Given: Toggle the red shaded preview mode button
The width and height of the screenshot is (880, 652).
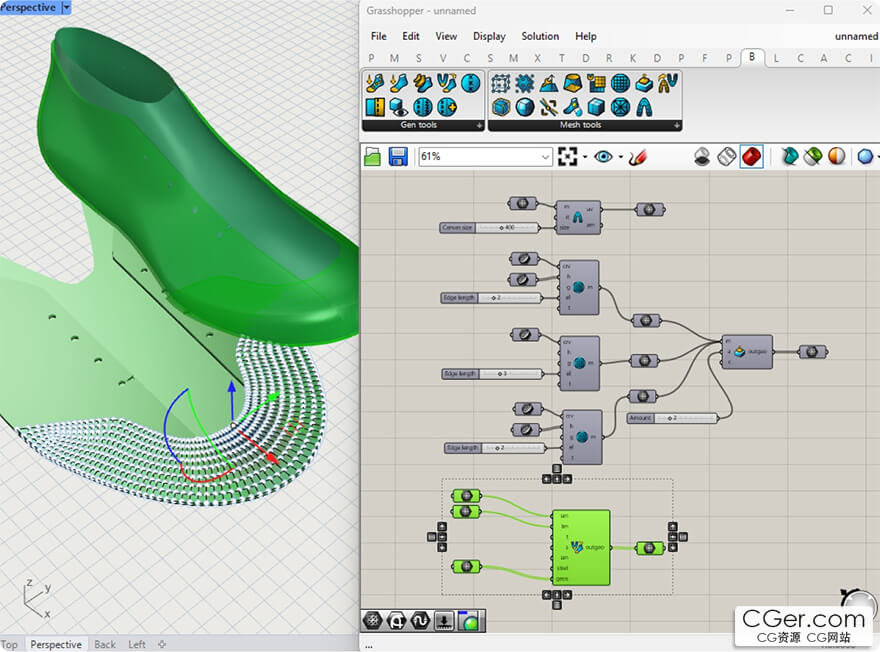Looking at the screenshot, I should (x=751, y=157).
